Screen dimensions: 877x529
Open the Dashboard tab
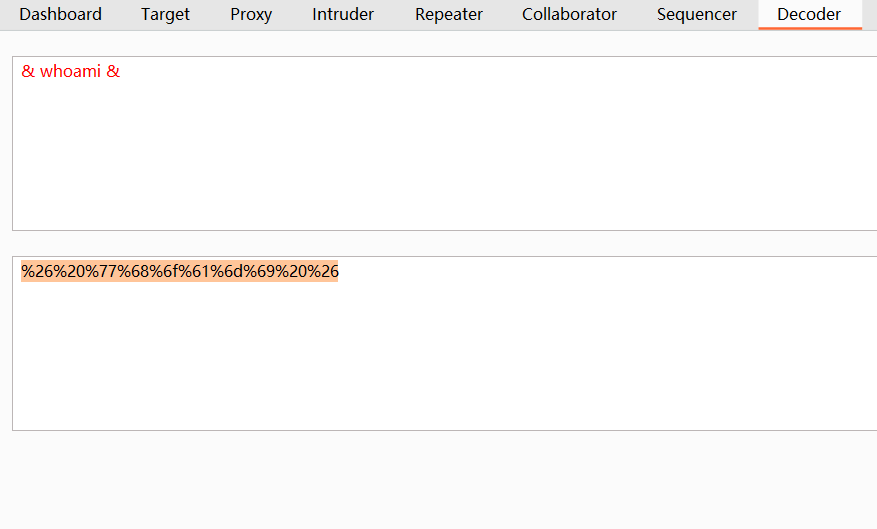pyautogui.click(x=60, y=14)
